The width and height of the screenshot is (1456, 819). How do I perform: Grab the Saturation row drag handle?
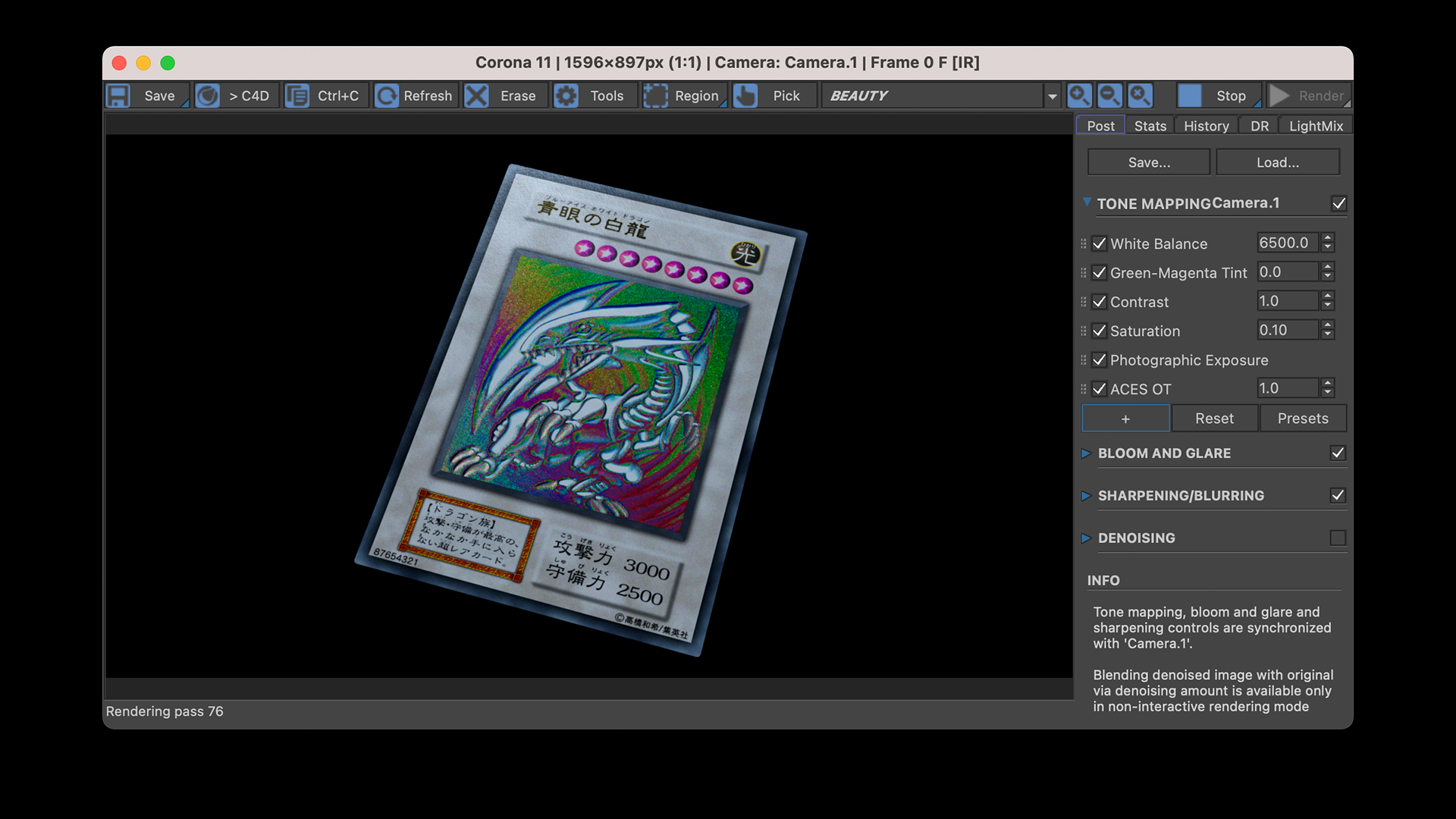click(1084, 331)
